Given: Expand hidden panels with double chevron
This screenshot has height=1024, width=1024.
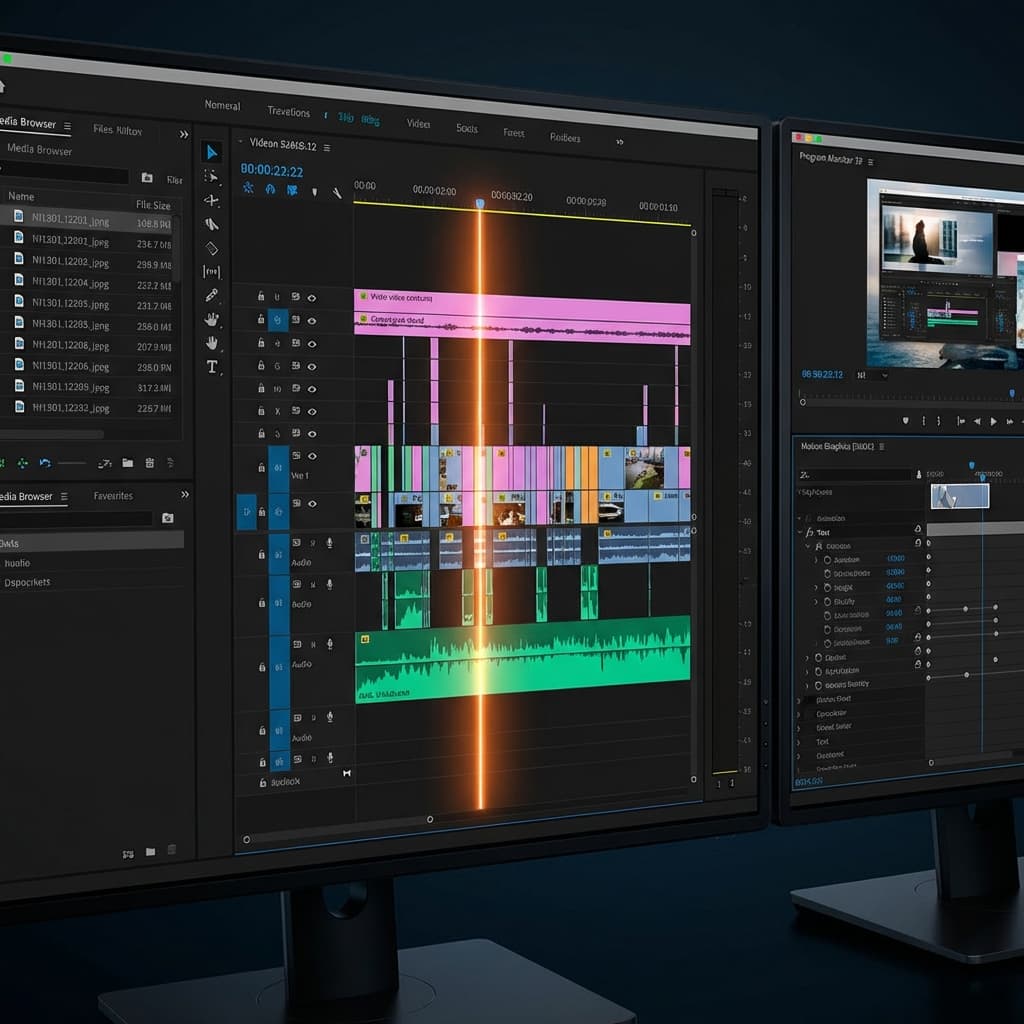Looking at the screenshot, I should pyautogui.click(x=184, y=134).
